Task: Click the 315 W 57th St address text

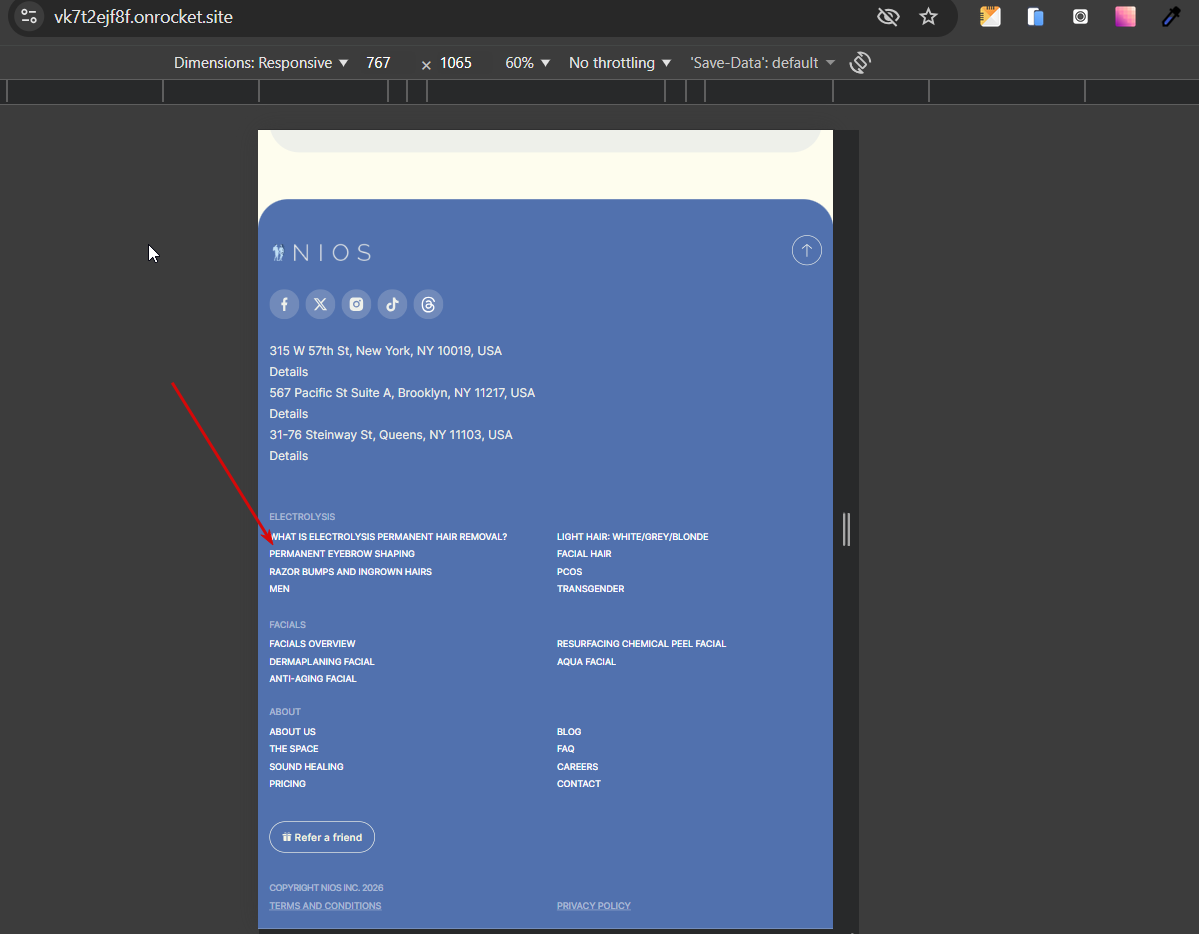Action: (x=385, y=351)
